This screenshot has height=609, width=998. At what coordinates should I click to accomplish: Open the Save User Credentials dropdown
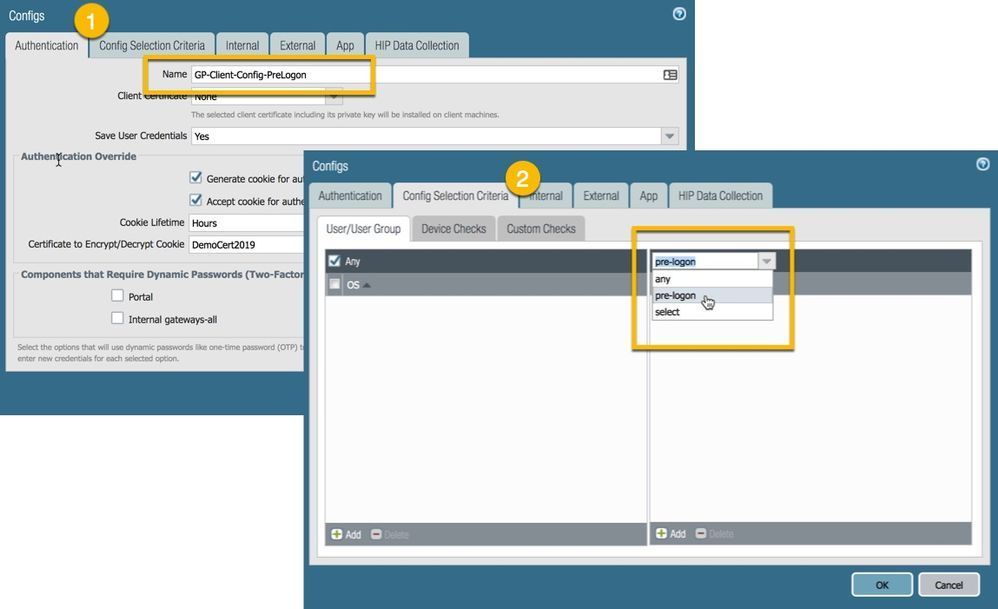pyautogui.click(x=670, y=136)
